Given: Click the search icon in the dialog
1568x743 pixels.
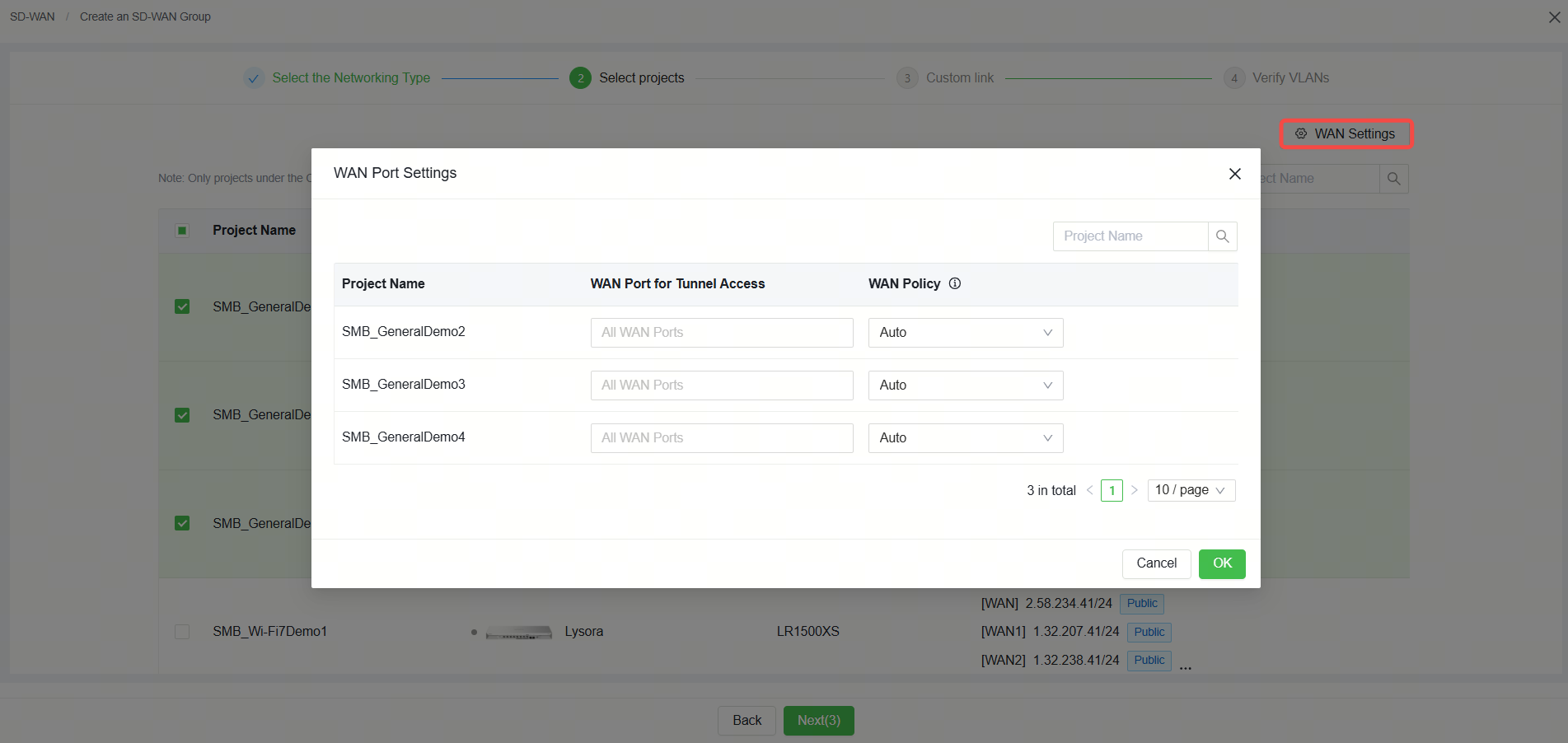Looking at the screenshot, I should pos(1223,236).
